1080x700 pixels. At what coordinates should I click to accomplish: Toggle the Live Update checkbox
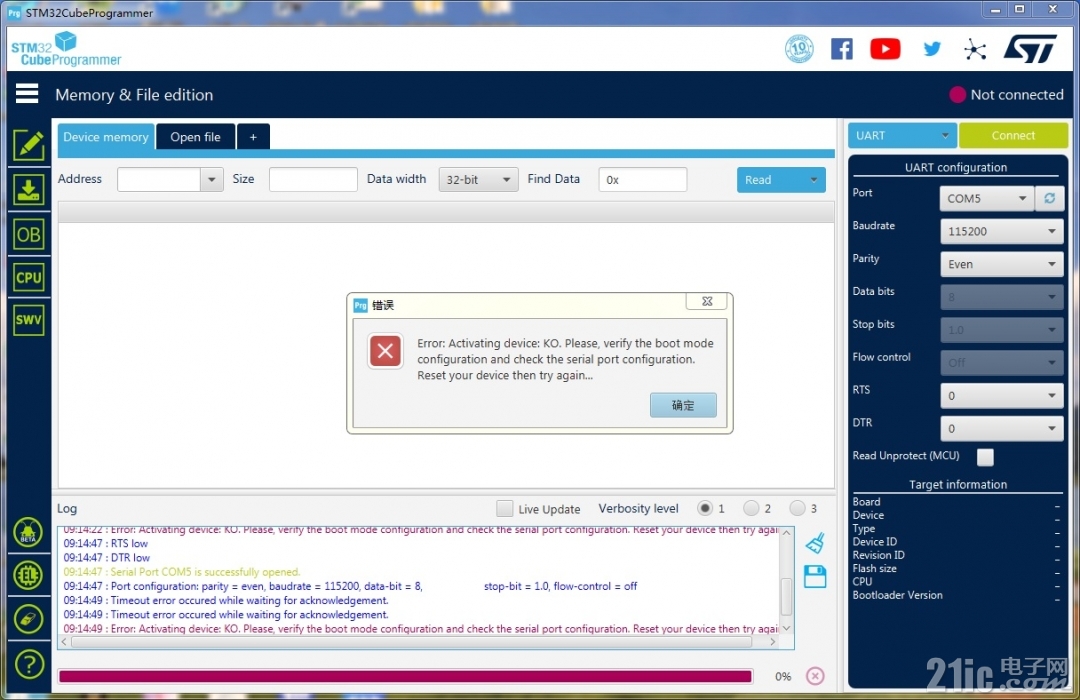point(504,508)
